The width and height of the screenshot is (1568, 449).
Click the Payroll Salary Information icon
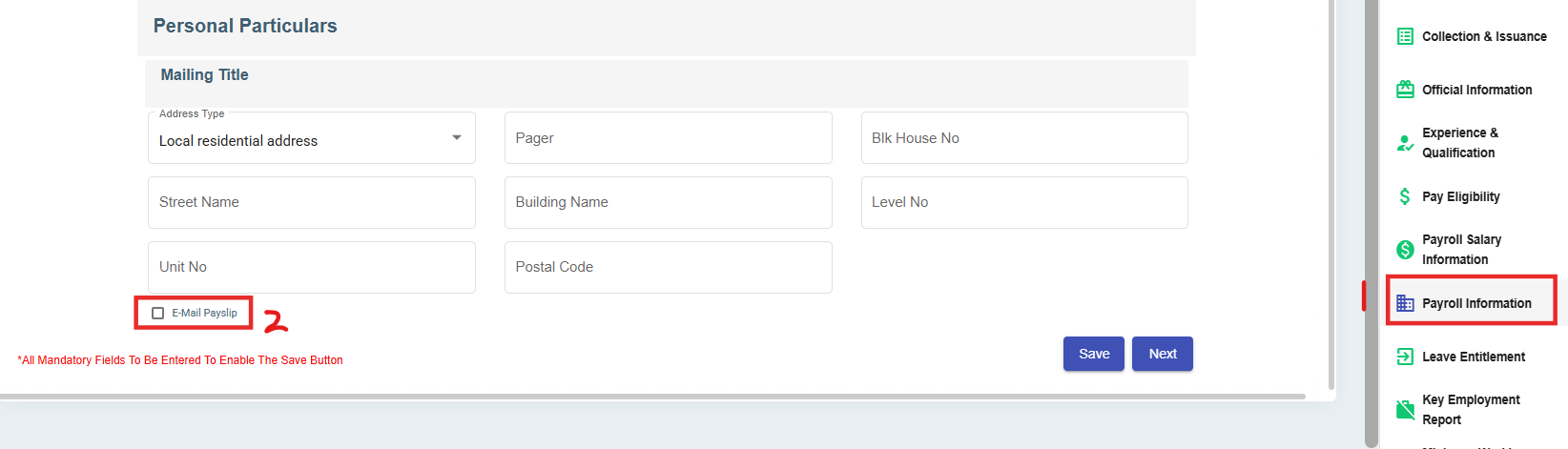point(1405,250)
